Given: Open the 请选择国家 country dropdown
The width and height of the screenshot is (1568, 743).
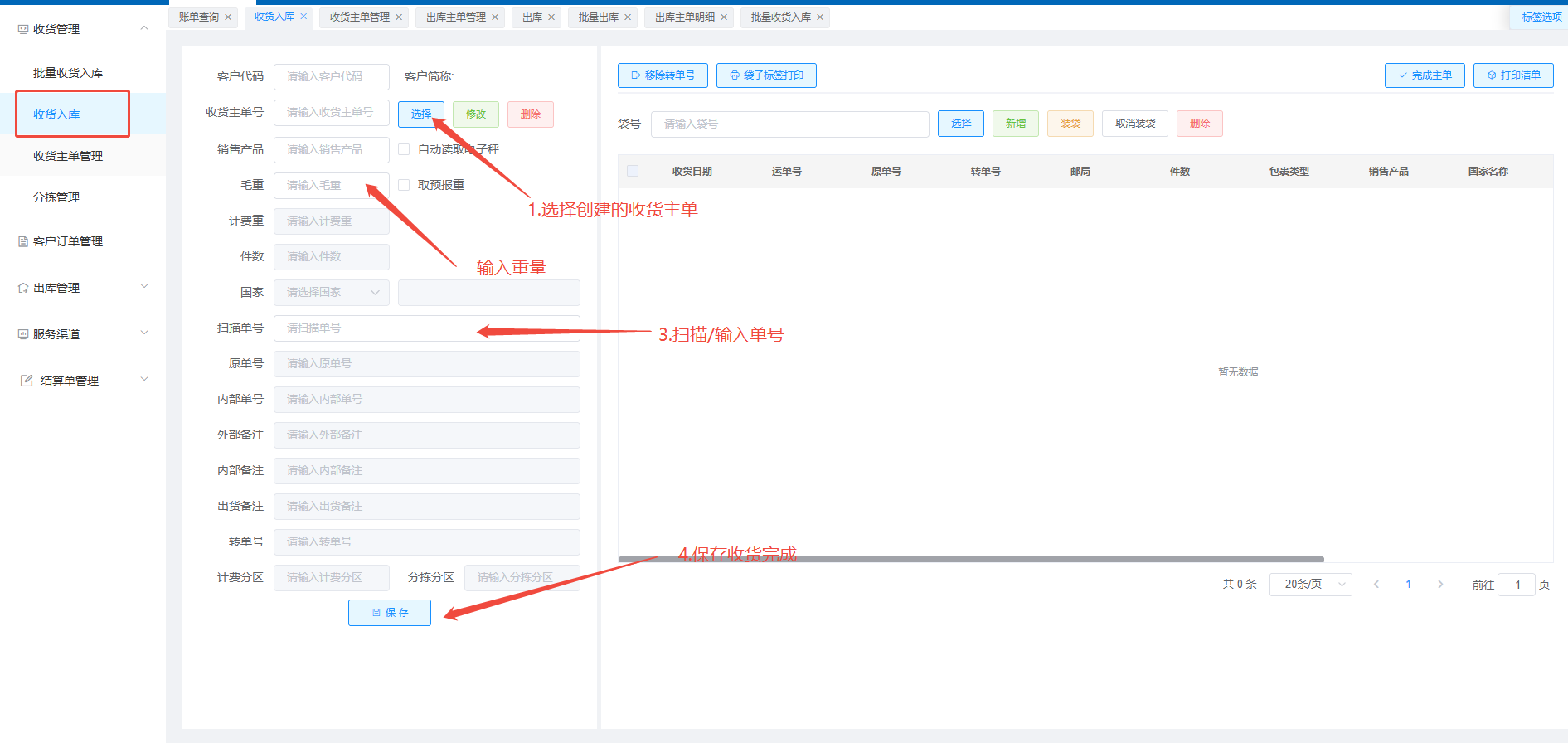Looking at the screenshot, I should click(331, 292).
